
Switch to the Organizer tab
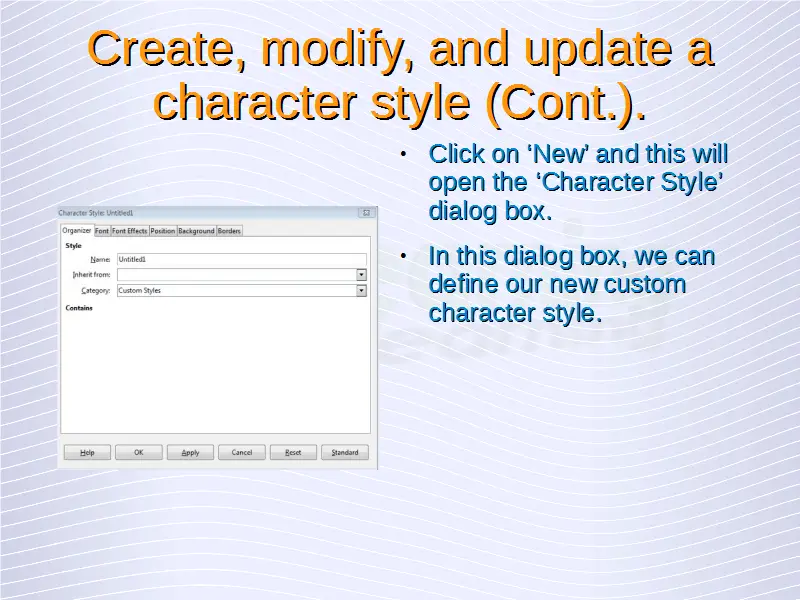[x=77, y=231]
